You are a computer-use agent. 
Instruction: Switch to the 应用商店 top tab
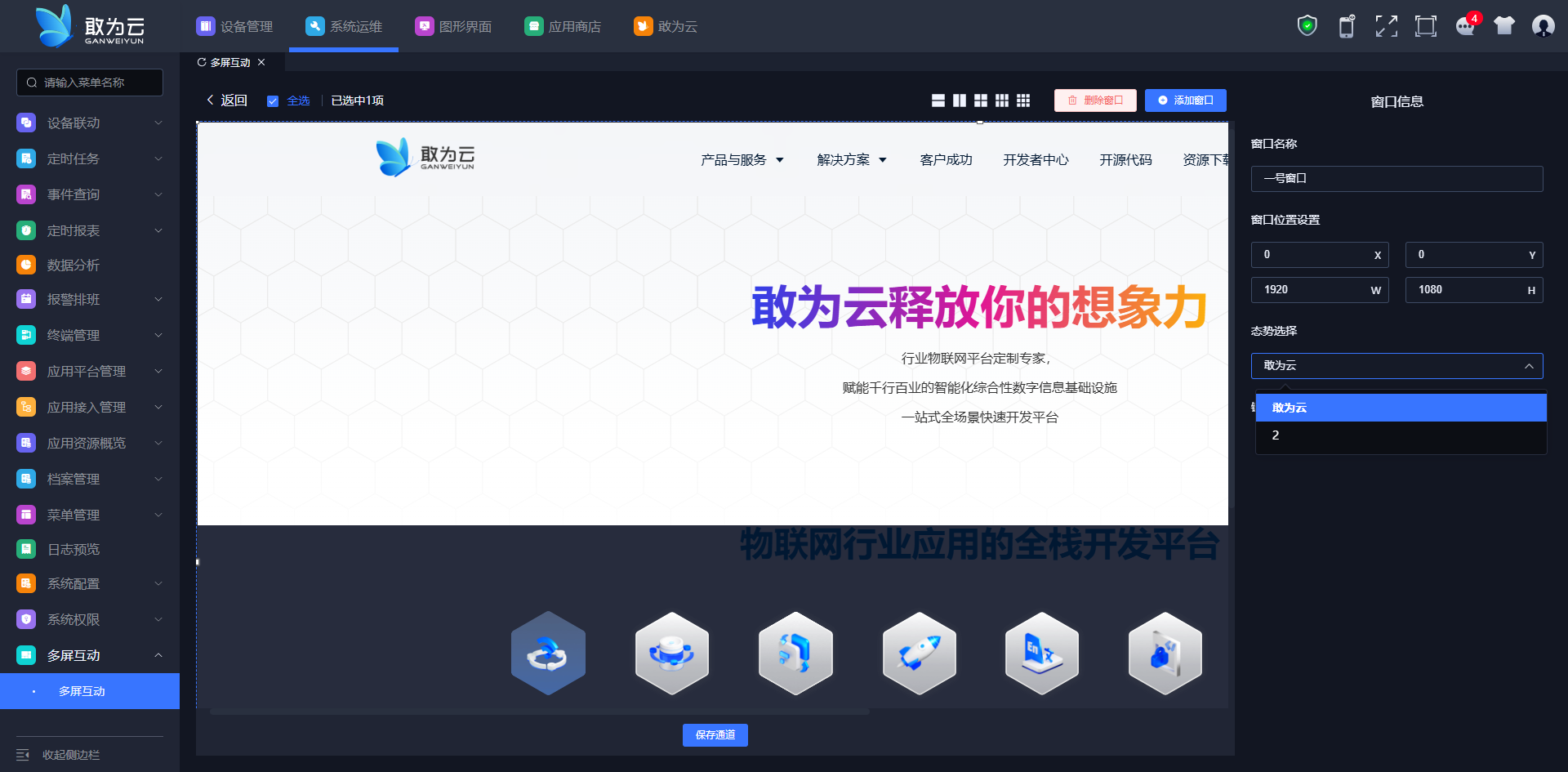pyautogui.click(x=563, y=26)
